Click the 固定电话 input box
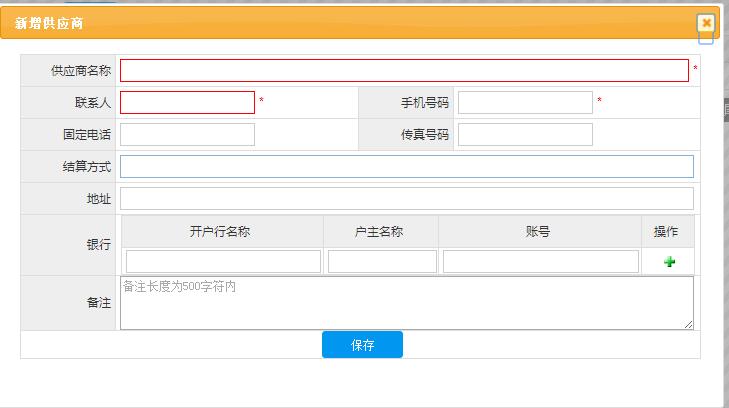This screenshot has height=408, width=729. click(x=188, y=134)
